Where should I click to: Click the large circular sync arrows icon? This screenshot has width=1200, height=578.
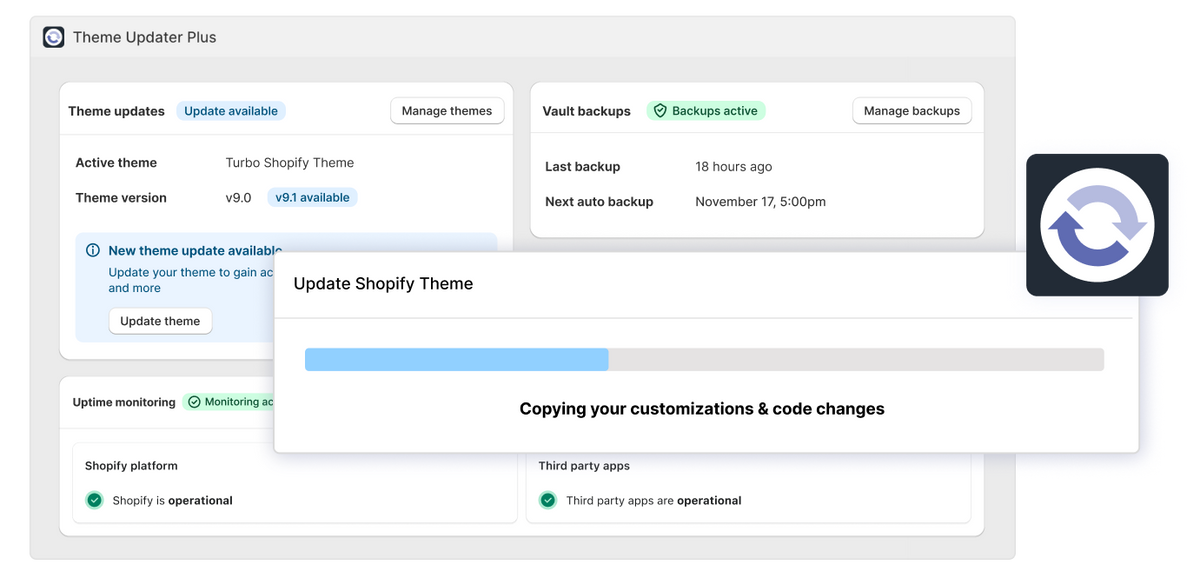click(1097, 224)
